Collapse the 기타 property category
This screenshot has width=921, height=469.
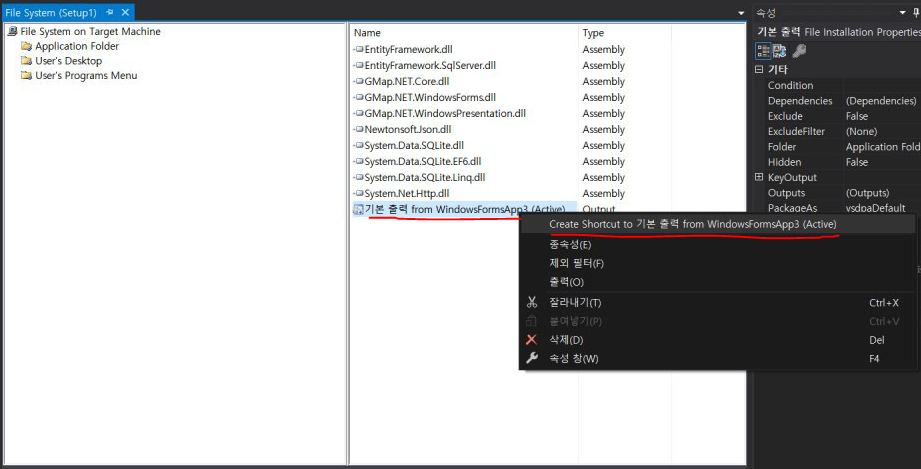[759, 69]
